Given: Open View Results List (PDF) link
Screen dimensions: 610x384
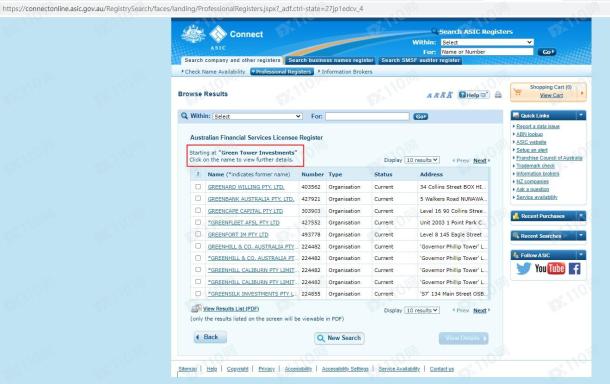Looking at the screenshot, I should pos(231,309).
